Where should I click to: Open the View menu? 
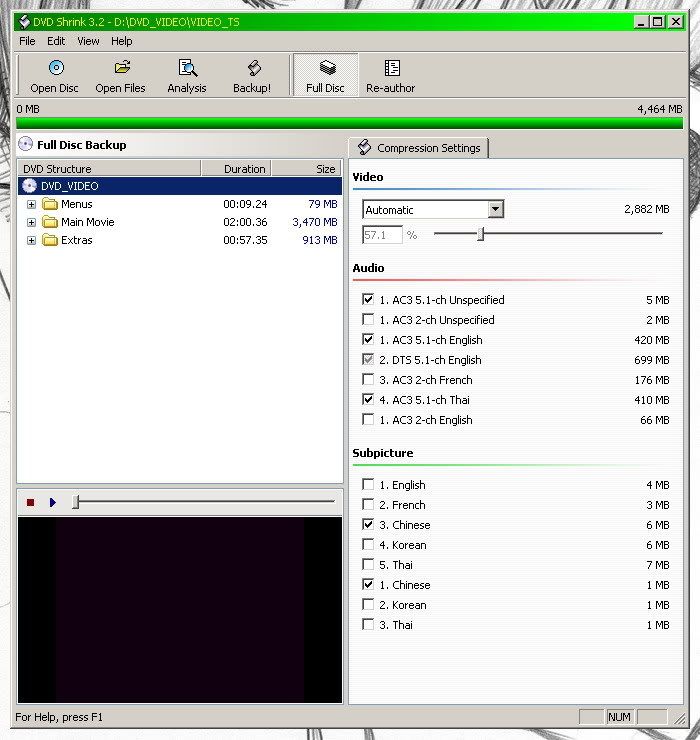tap(88, 41)
